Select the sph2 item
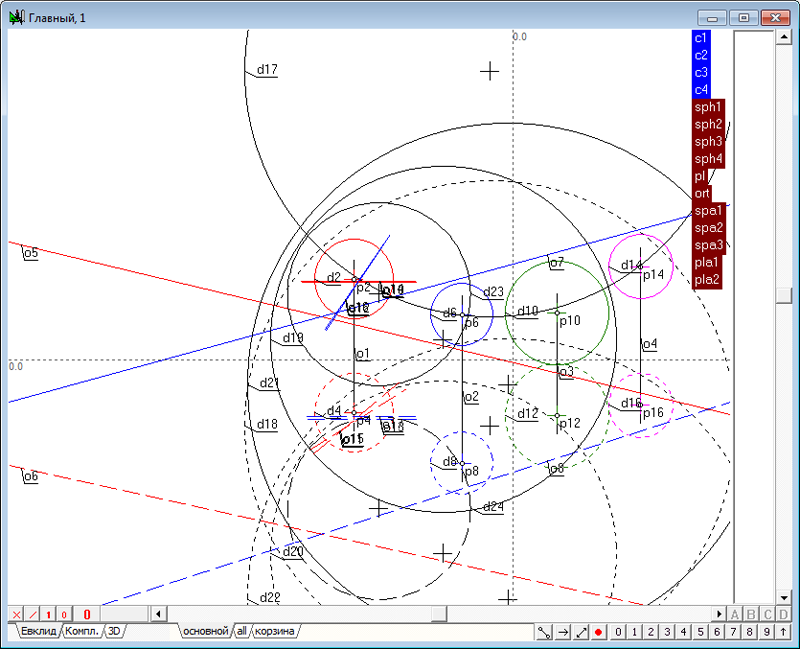800x649 pixels. pos(709,124)
